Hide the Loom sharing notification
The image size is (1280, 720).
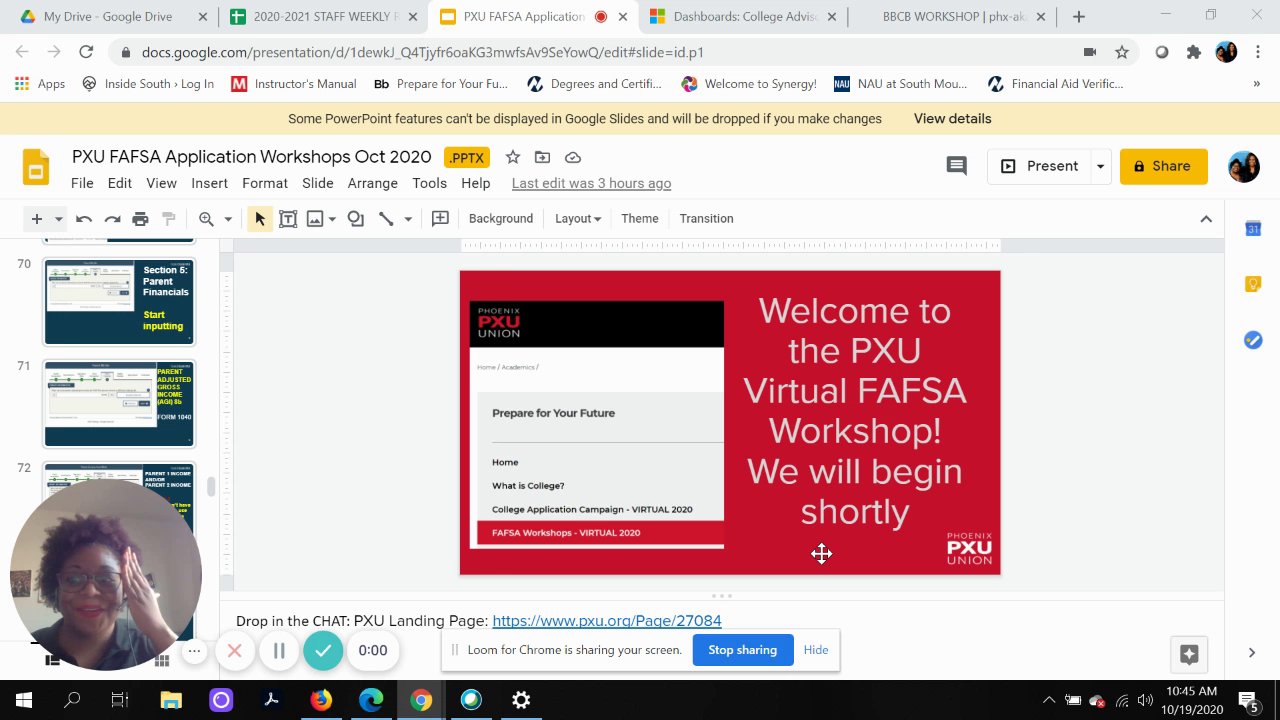816,650
